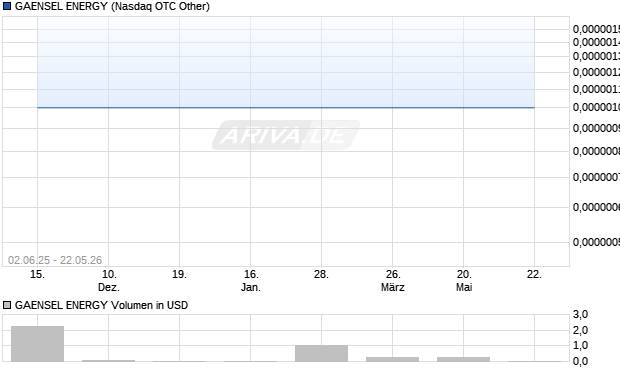Click the blue price line on the chart
Image resolution: width=620 pixels, height=371 pixels.
pyautogui.click(x=286, y=107)
